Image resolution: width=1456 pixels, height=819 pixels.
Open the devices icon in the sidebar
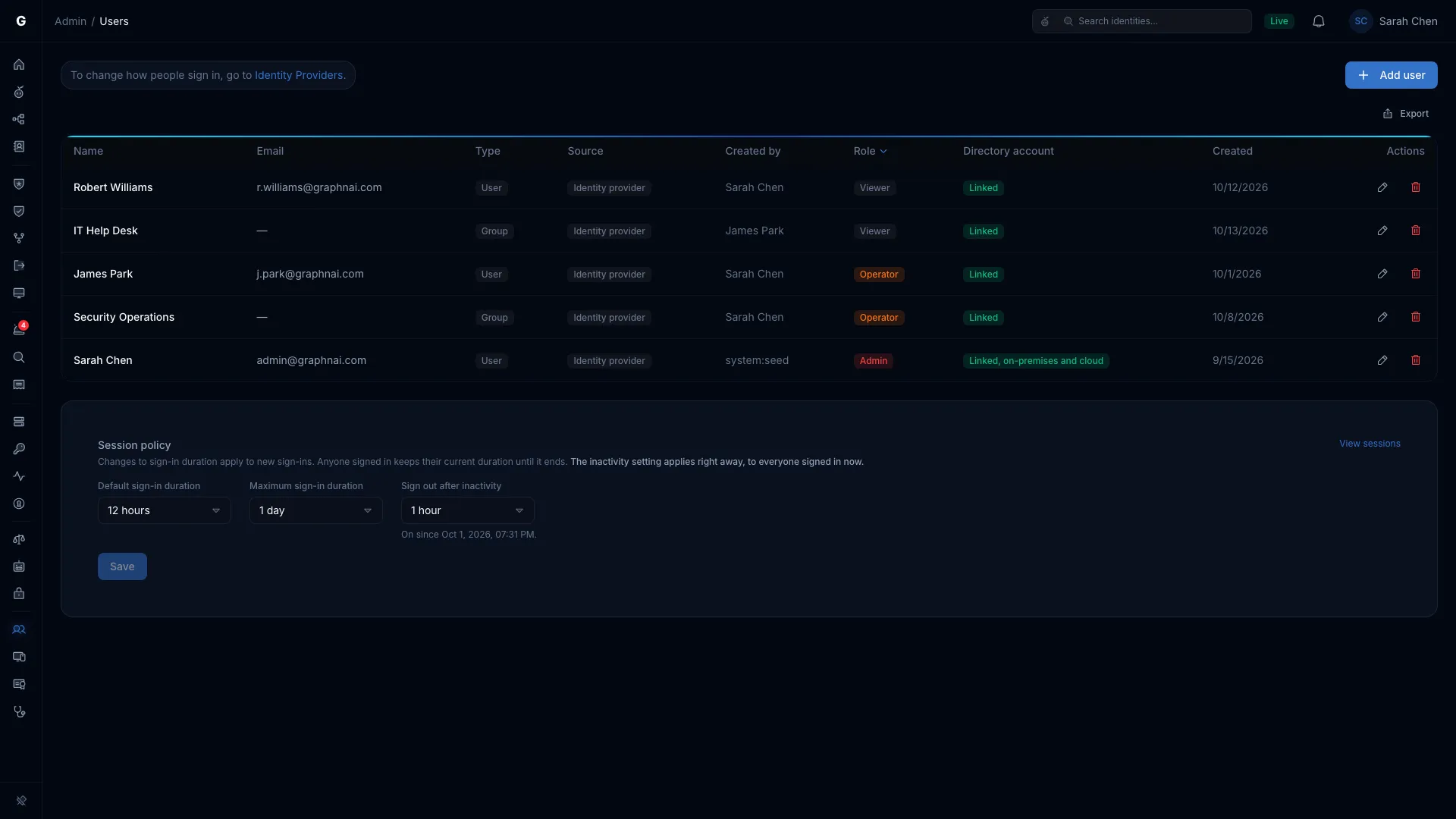click(x=19, y=657)
